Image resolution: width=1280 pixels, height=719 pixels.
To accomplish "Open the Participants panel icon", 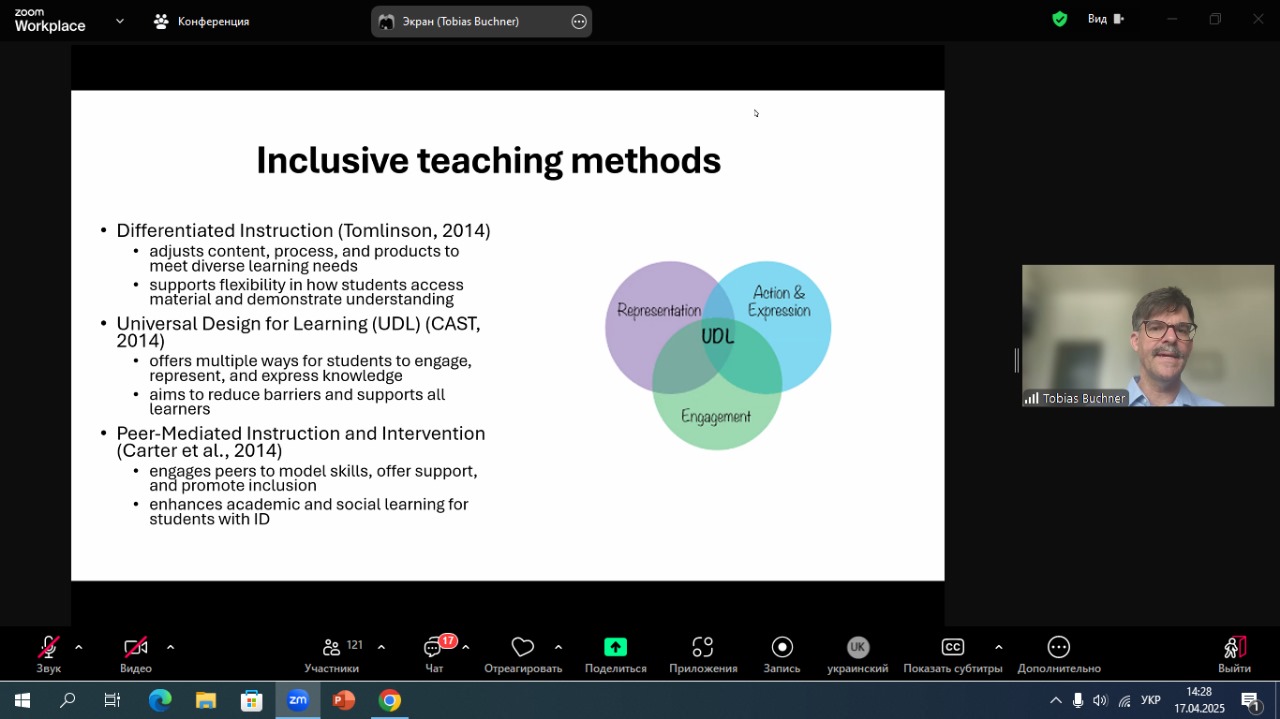I will 332,648.
